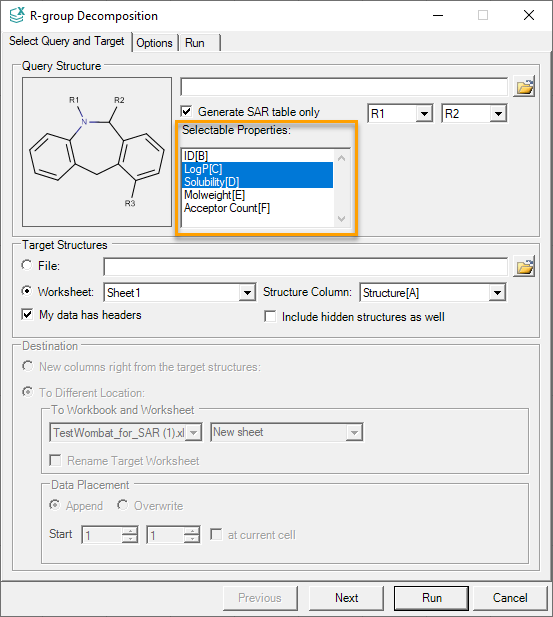Select the Worksheet radio button
The width and height of the screenshot is (553, 617).
[27, 291]
